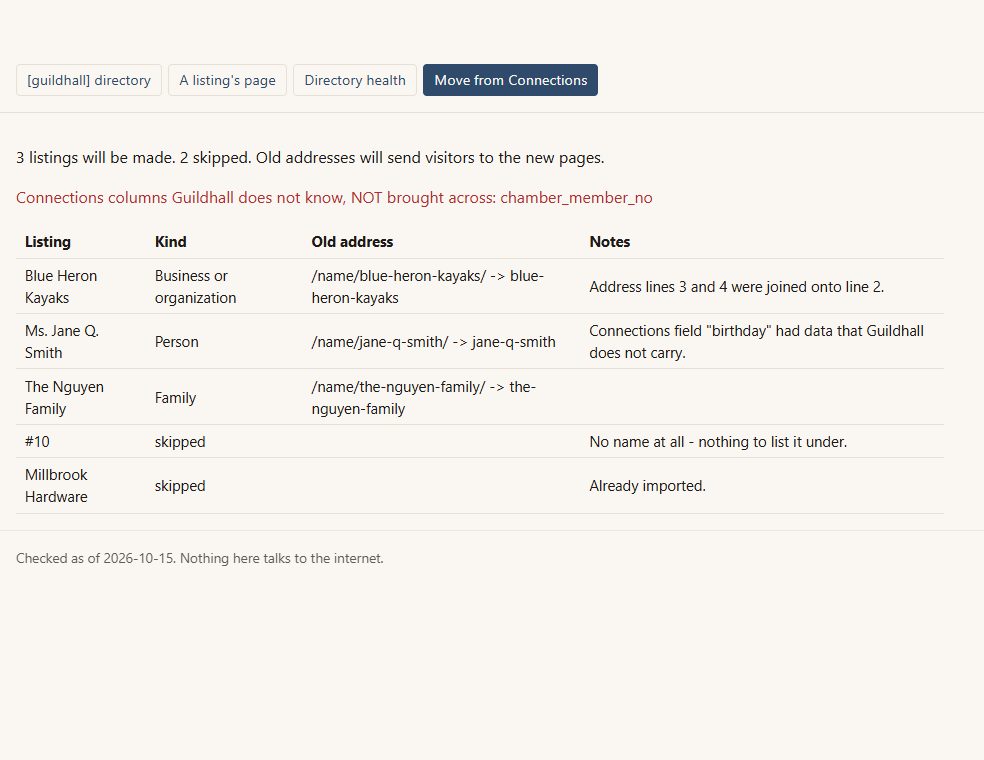Click the birthday field note

756,342
